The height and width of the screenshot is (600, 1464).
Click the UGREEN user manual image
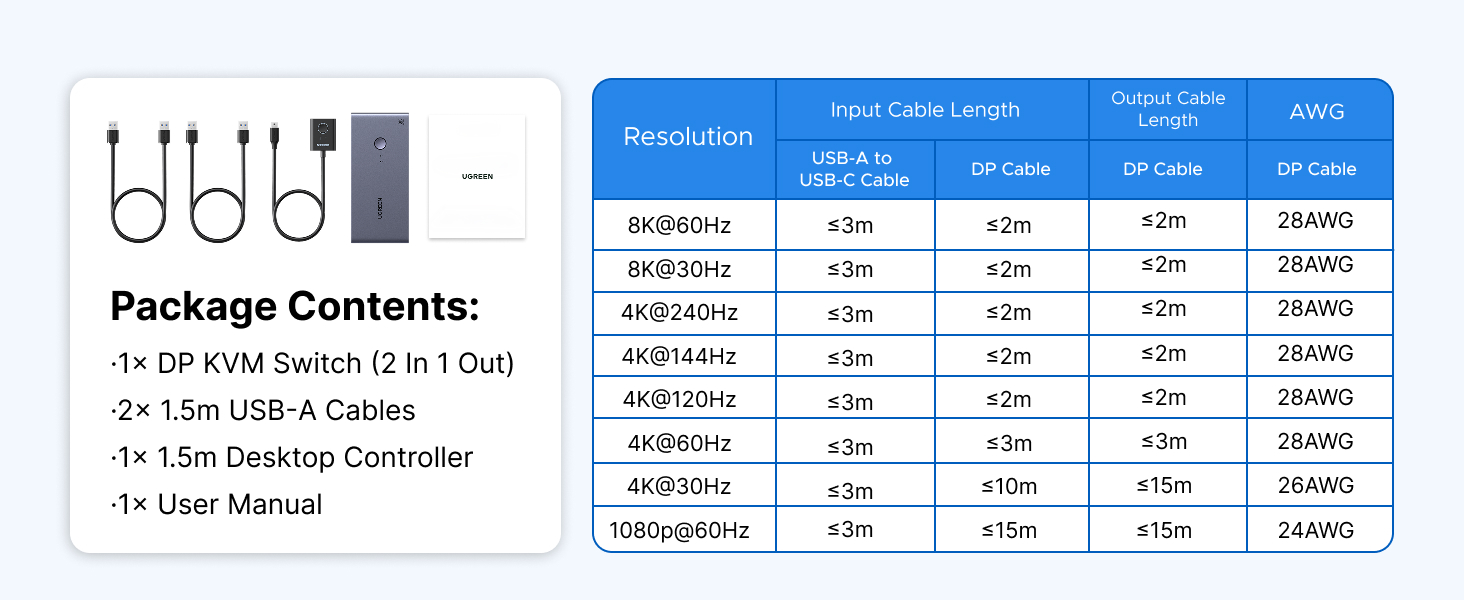477,176
